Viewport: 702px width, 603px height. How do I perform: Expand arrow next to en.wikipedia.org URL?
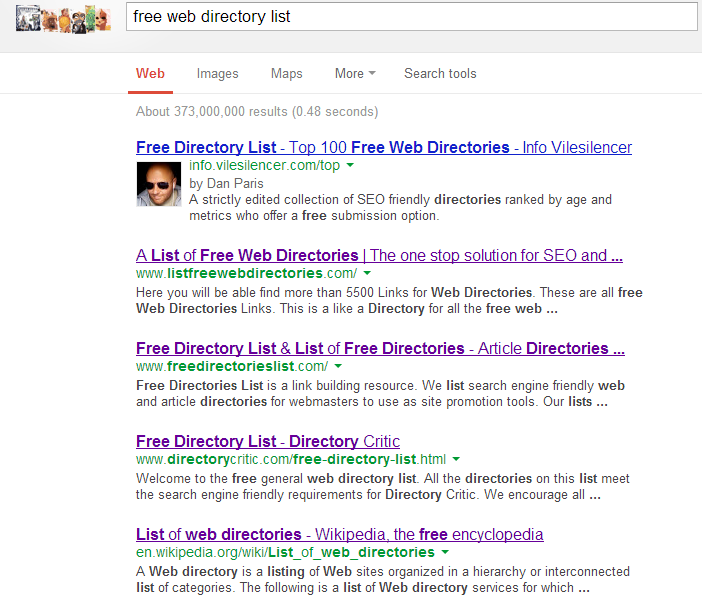click(445, 552)
